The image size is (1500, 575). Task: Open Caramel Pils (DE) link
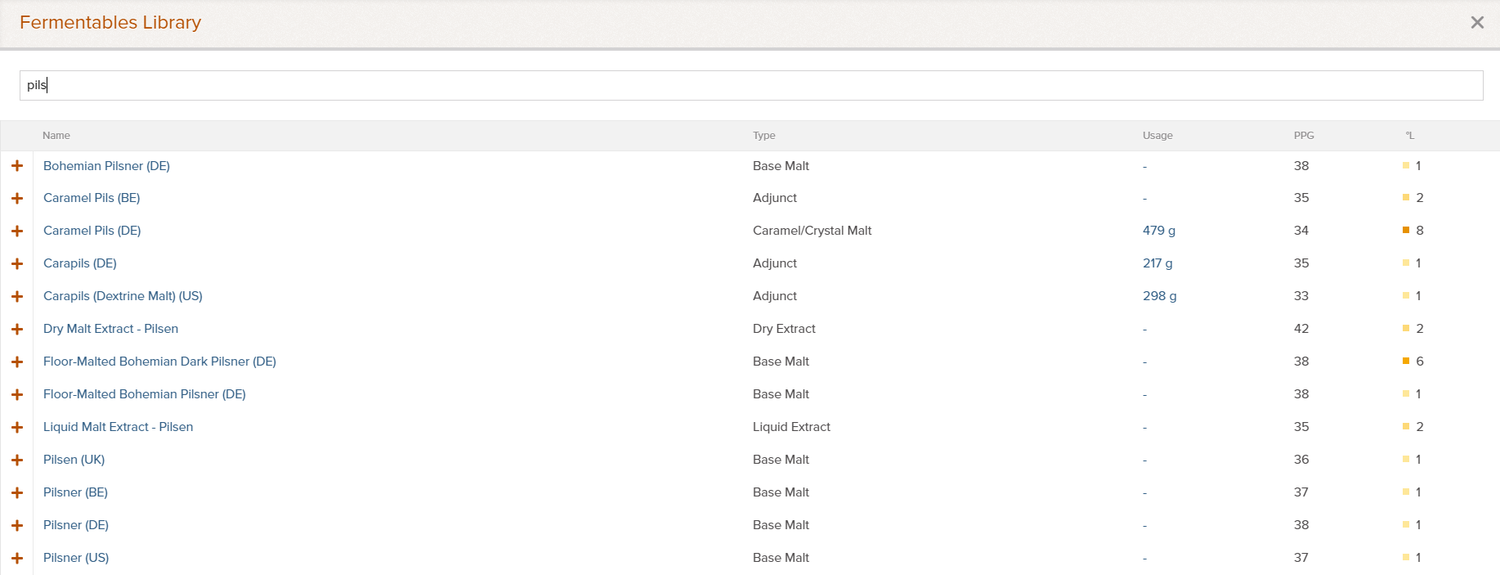[92, 231]
